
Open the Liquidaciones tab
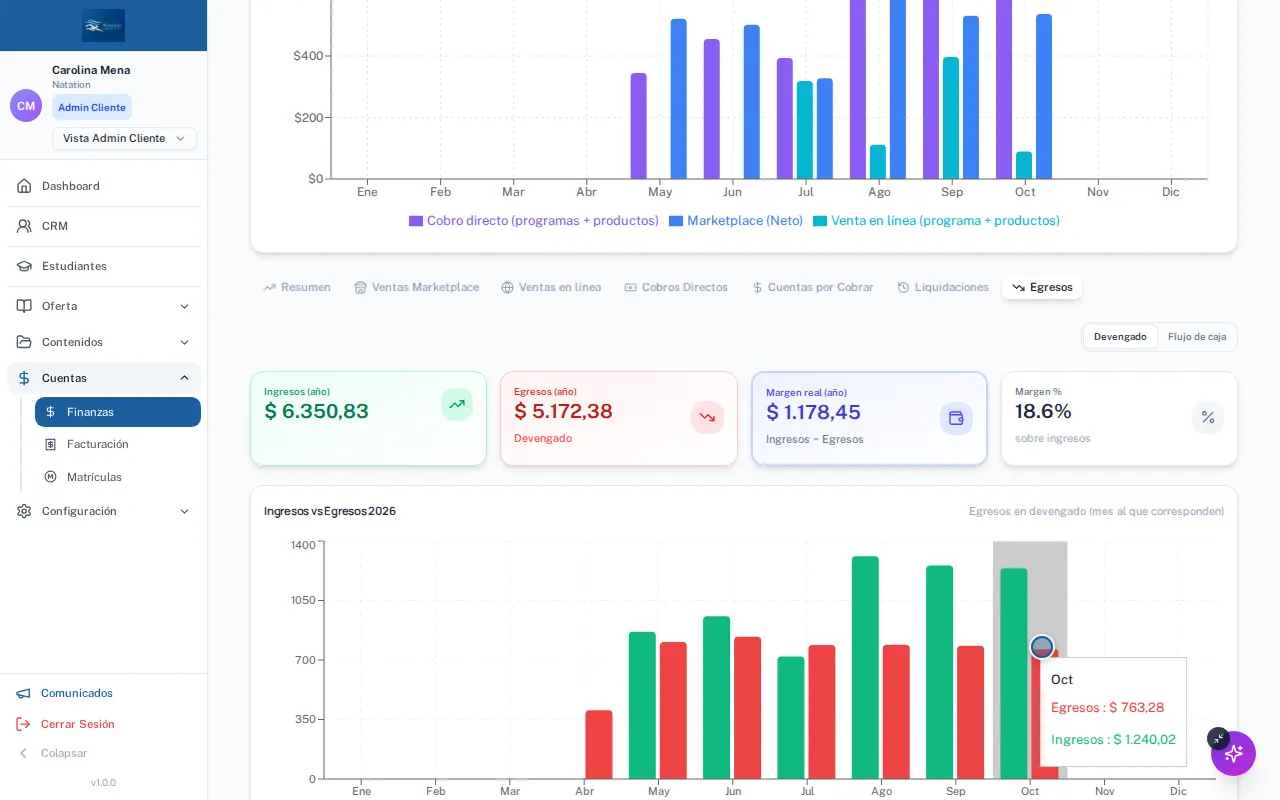pyautogui.click(x=943, y=287)
